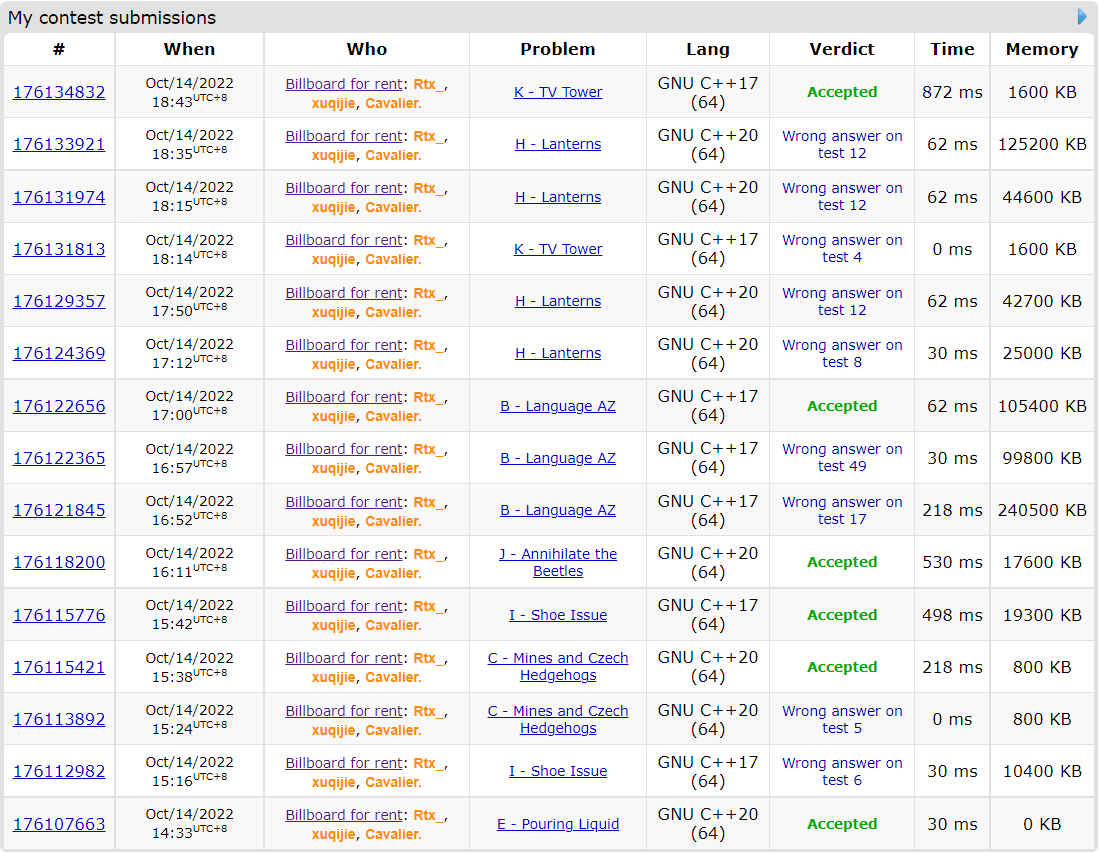Open submission 176124369

[59, 353]
